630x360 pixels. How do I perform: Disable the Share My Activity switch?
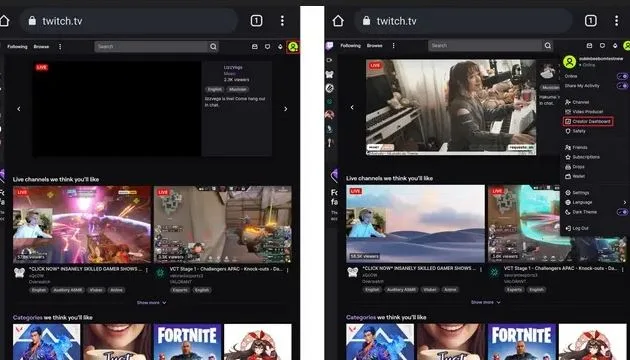point(622,86)
